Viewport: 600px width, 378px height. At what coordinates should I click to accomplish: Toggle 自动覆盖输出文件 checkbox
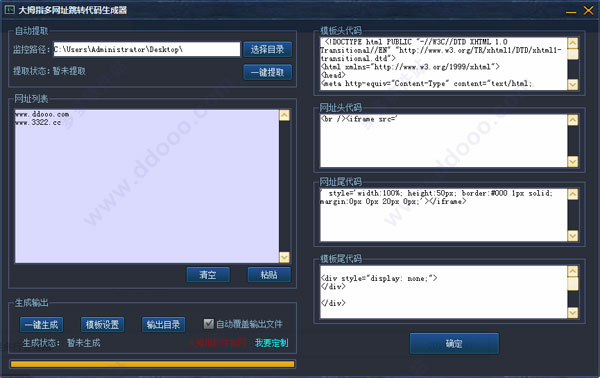point(209,324)
